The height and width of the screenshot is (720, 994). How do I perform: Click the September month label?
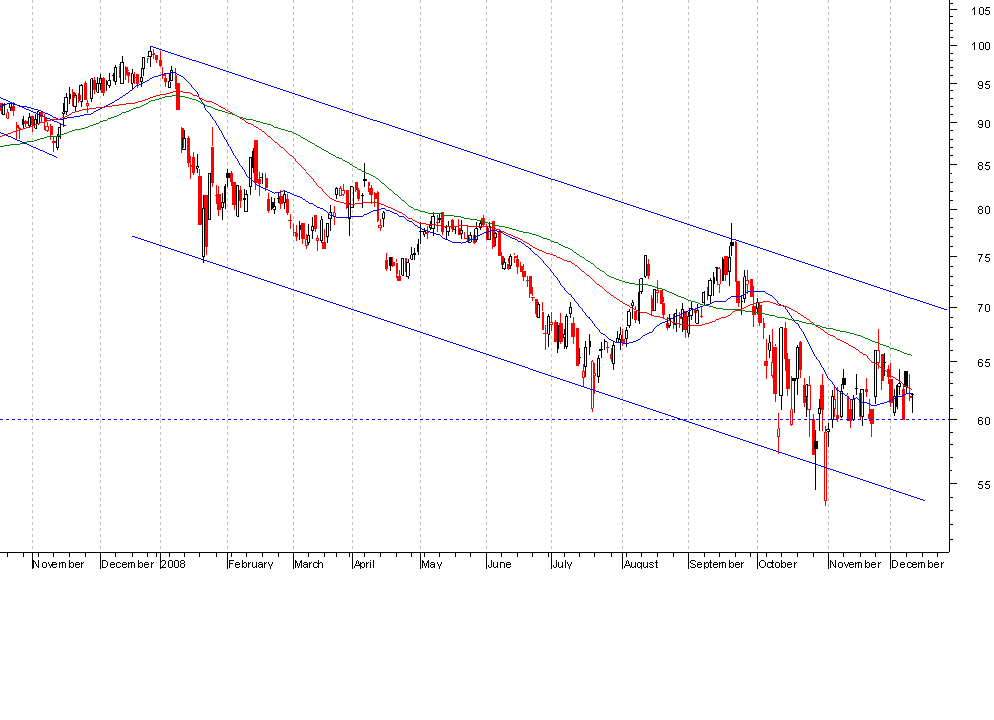(x=717, y=564)
